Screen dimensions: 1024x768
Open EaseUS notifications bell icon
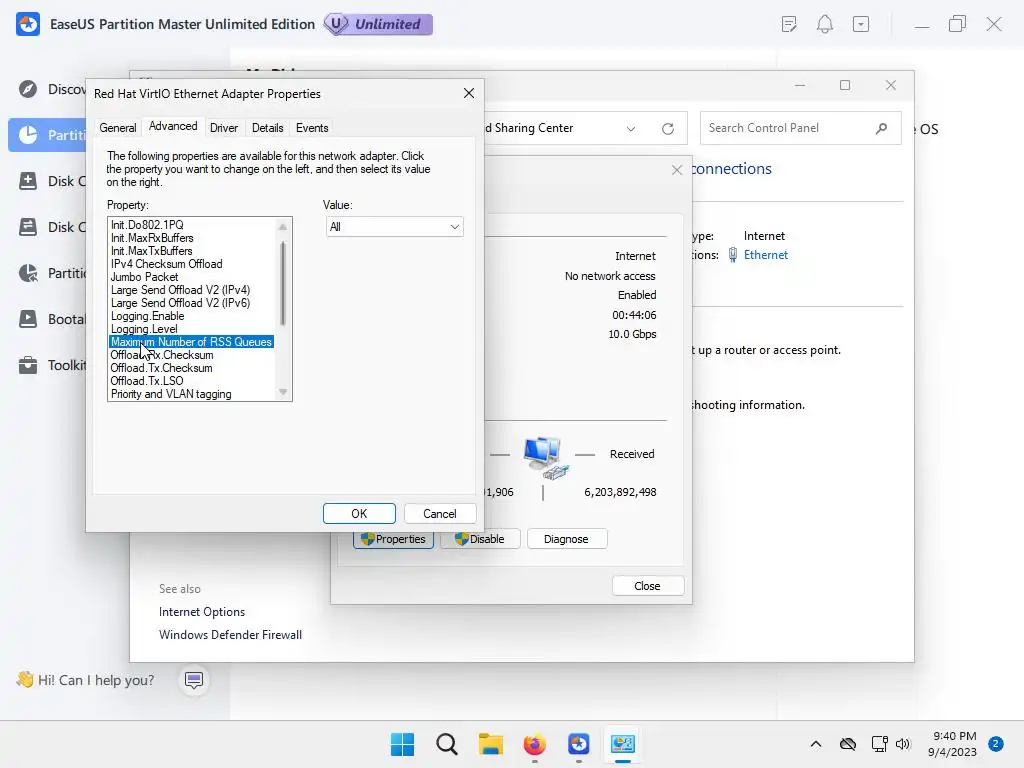click(x=825, y=24)
